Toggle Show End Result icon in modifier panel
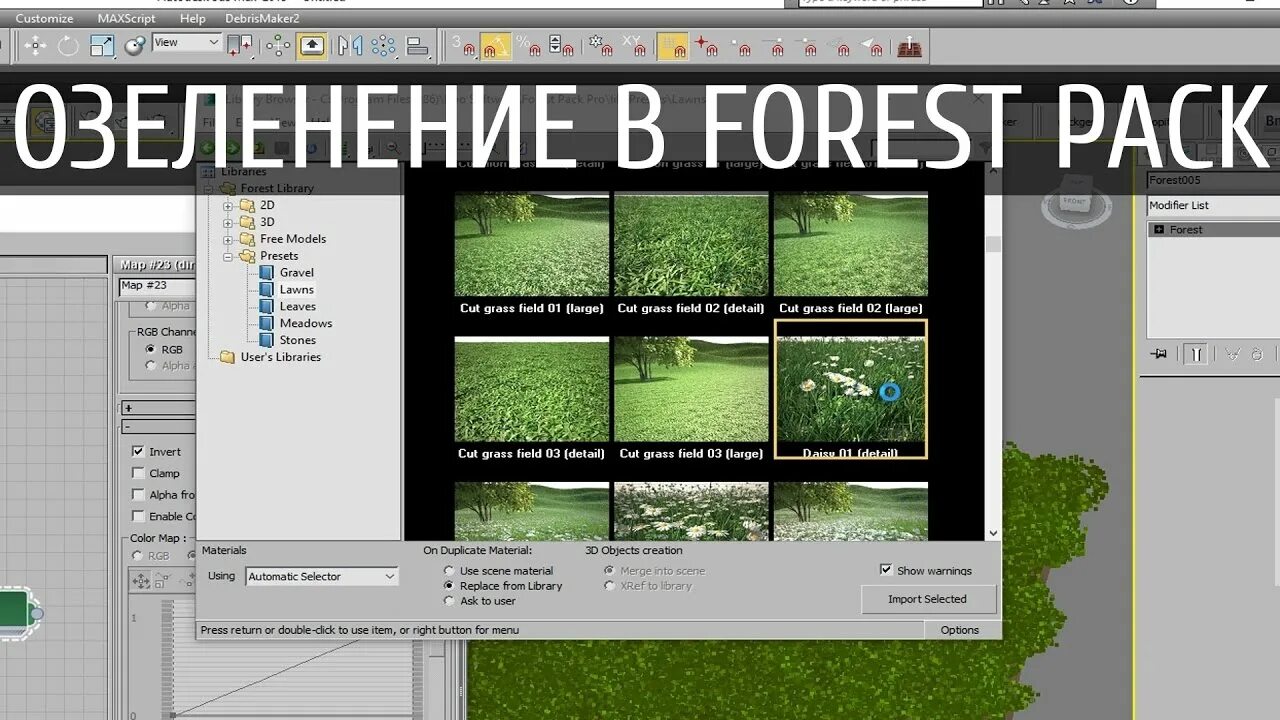Screen dimensions: 1280x720 click(x=1196, y=354)
